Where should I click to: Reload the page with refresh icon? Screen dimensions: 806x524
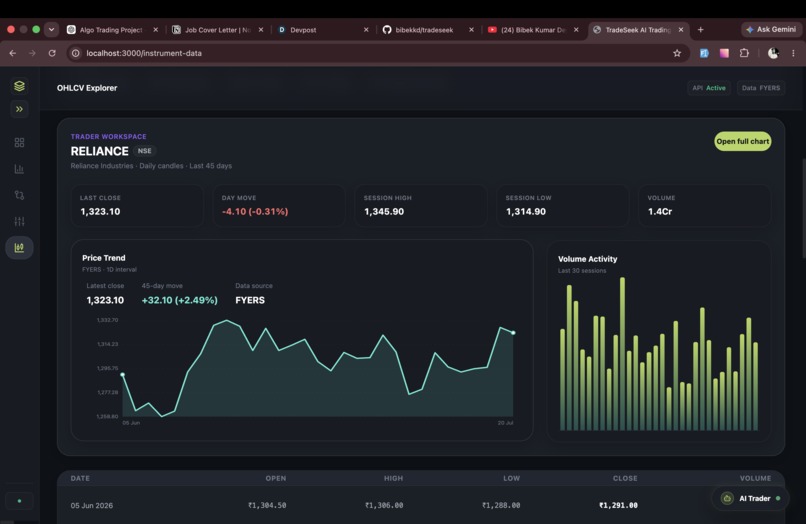[x=52, y=53]
